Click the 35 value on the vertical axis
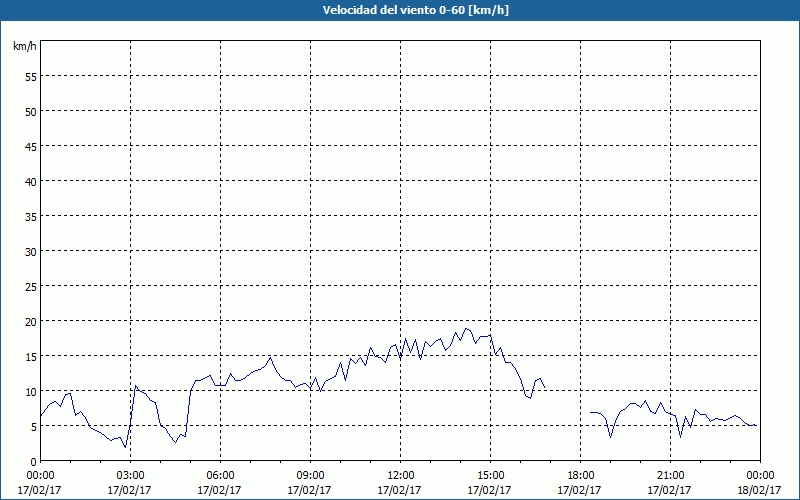The height and width of the screenshot is (500, 800). tap(31, 216)
